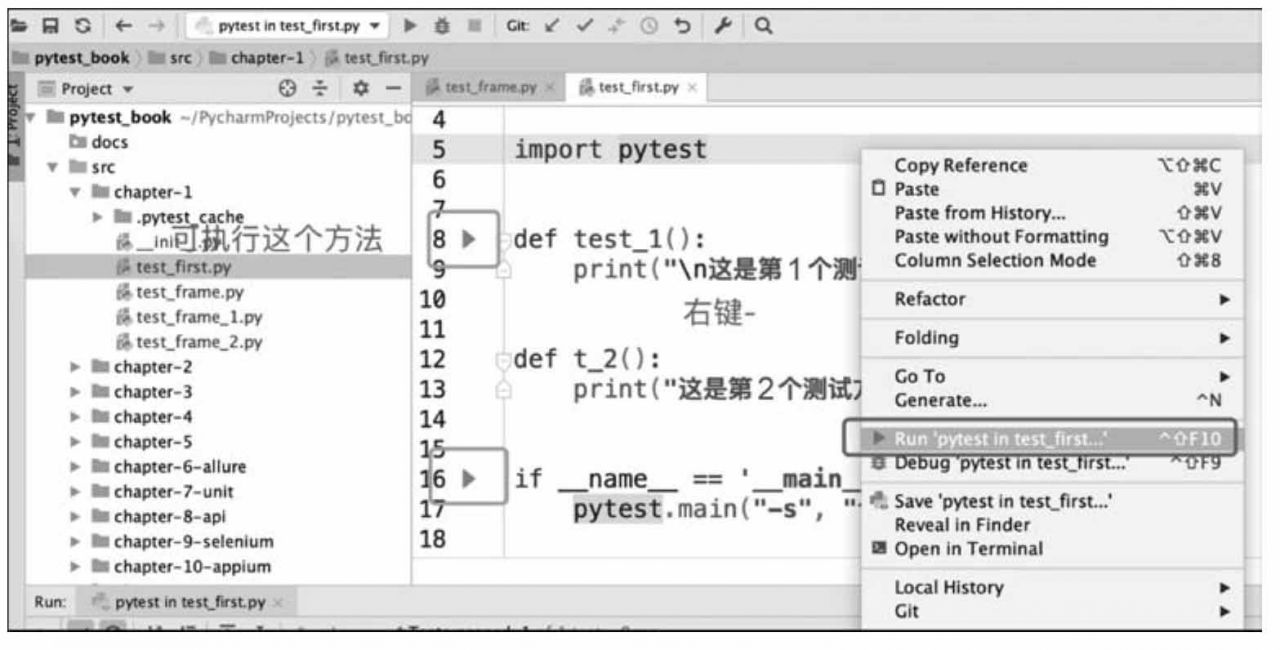Click the toolbar Run play icon
Viewport: 1280px width, 650px height.
click(x=410, y=28)
